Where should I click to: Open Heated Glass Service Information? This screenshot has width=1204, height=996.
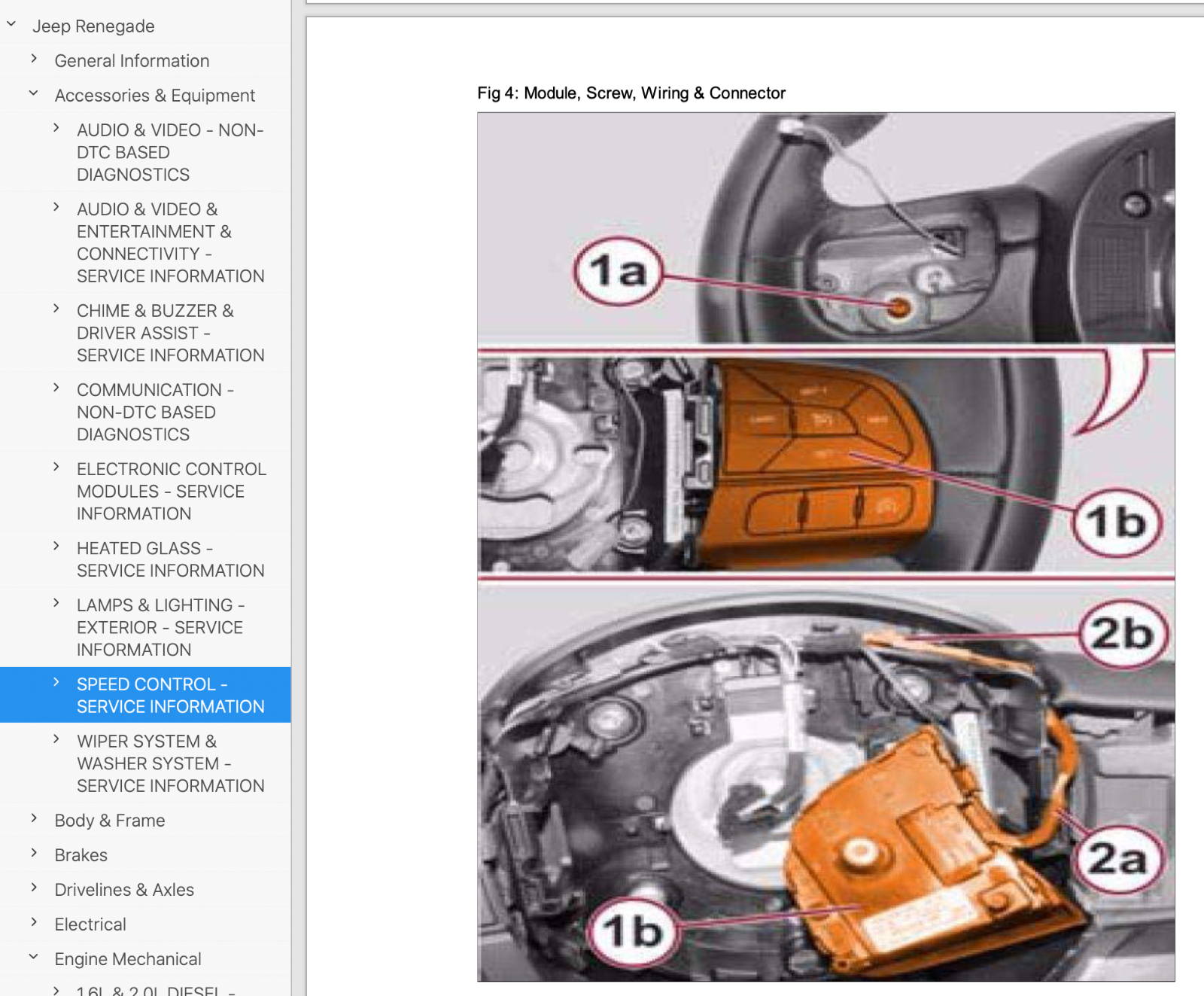click(x=170, y=559)
